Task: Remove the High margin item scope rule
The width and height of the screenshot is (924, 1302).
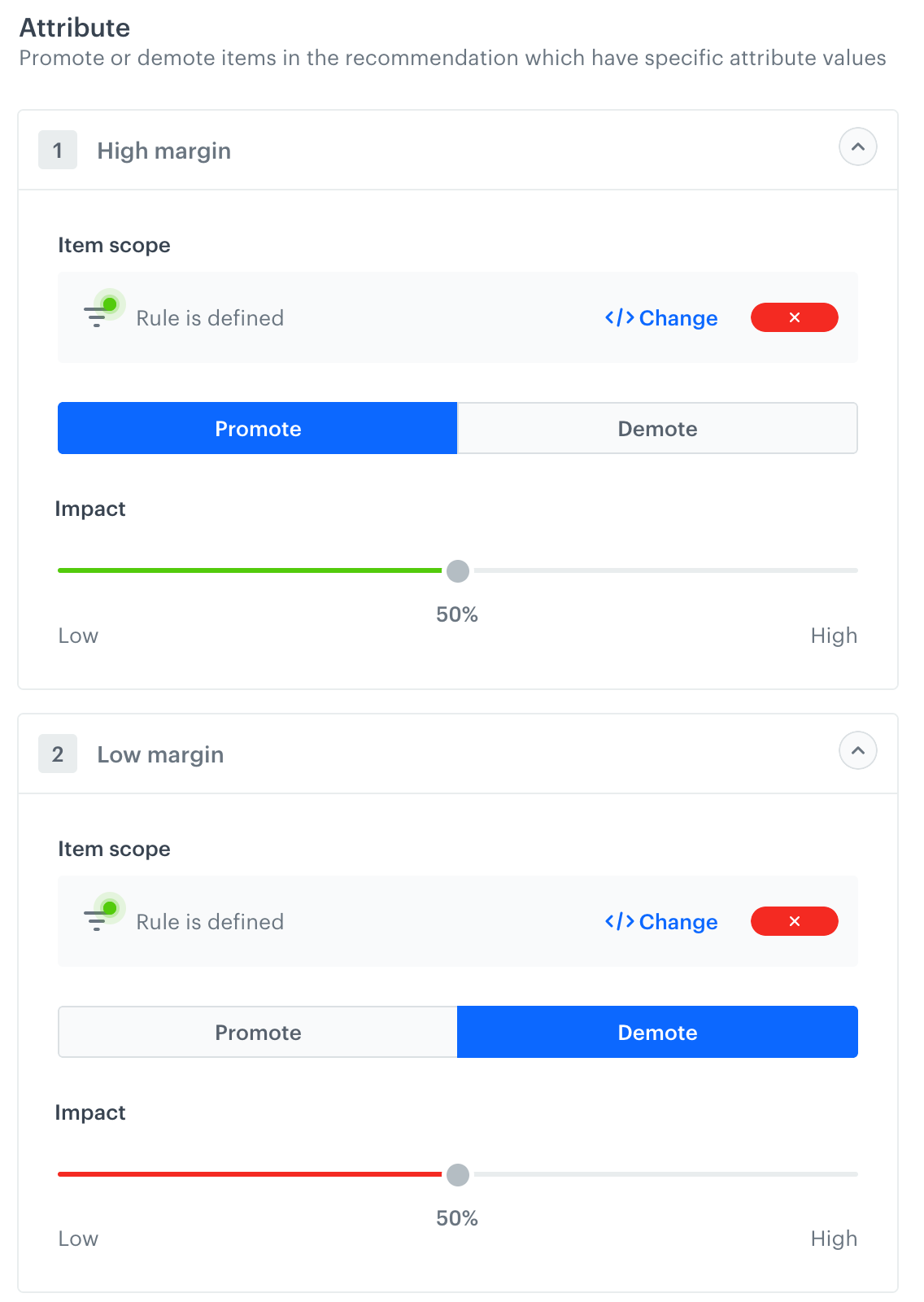Action: point(795,317)
